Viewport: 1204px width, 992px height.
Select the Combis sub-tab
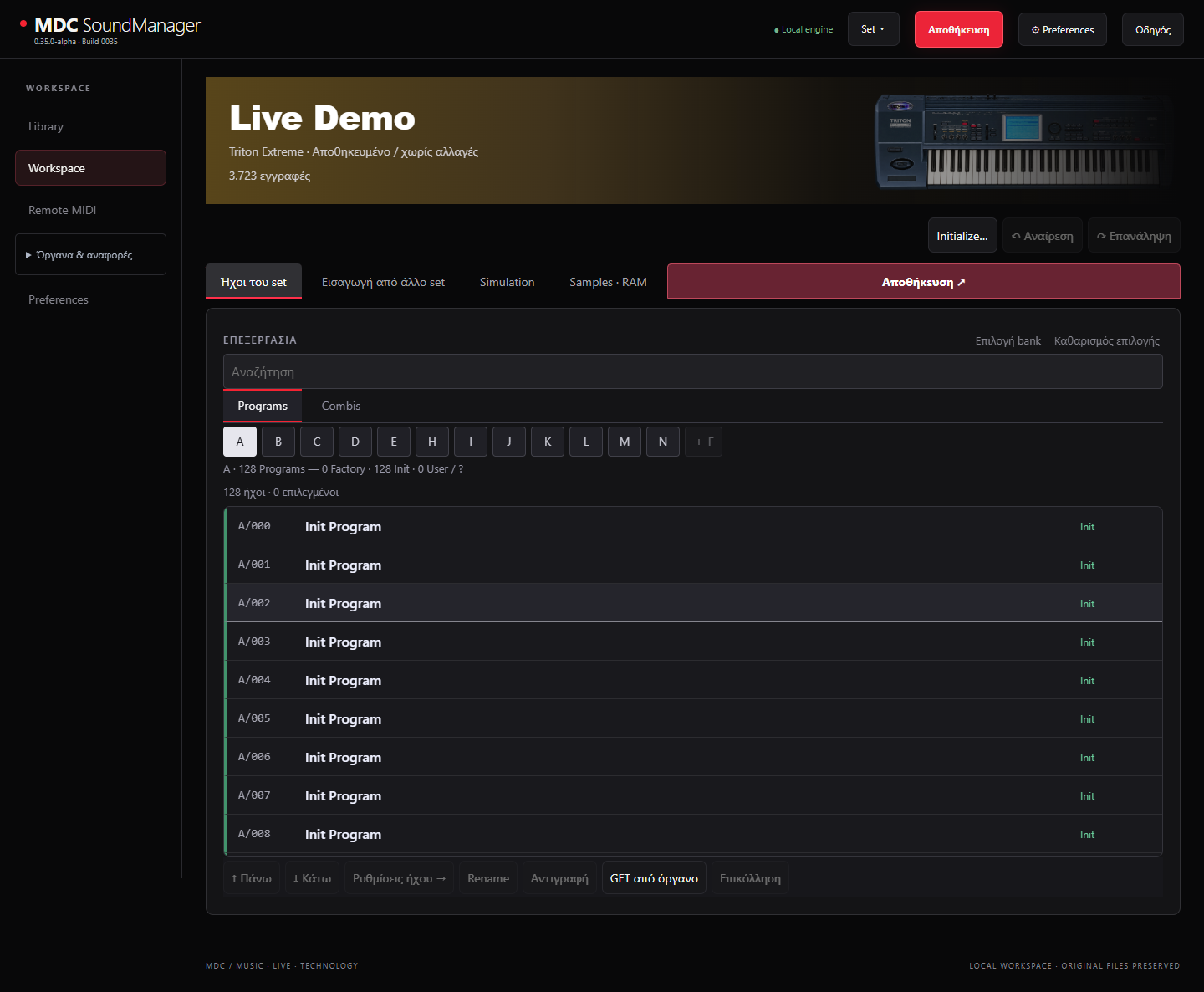pyautogui.click(x=341, y=406)
